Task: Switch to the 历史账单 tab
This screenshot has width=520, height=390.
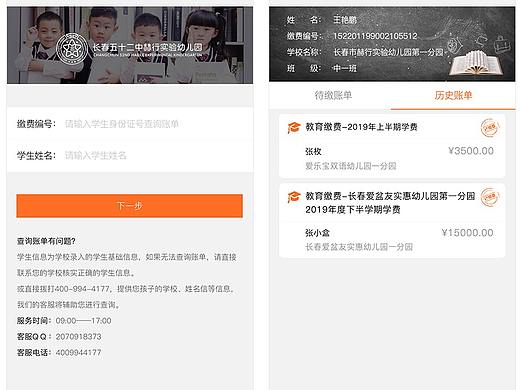Action: tap(453, 95)
